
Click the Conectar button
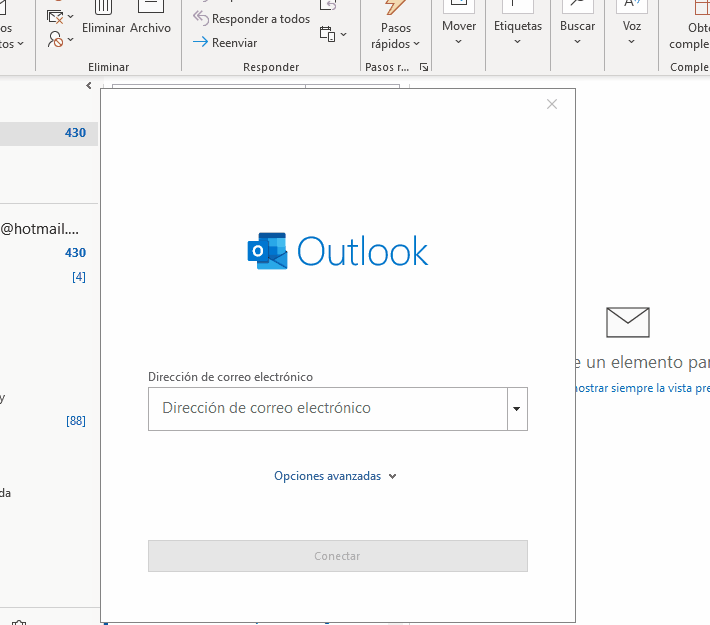pyautogui.click(x=337, y=556)
